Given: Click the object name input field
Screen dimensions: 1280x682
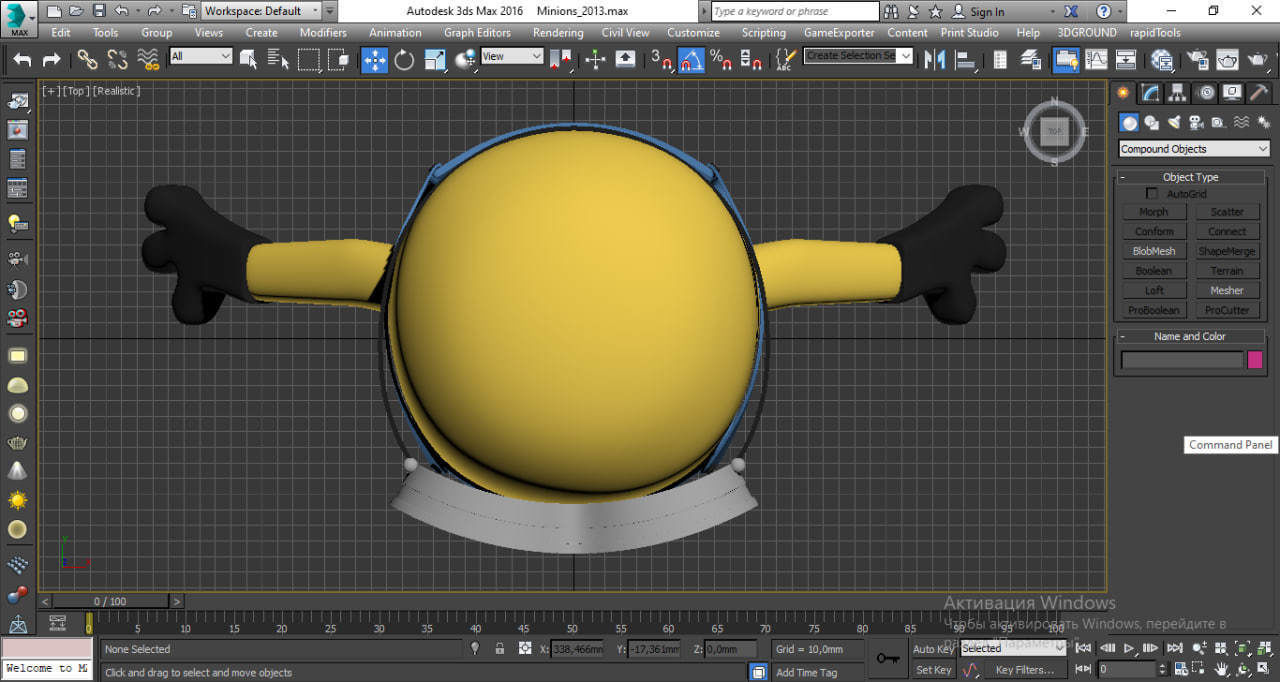Looking at the screenshot, I should [x=1182, y=360].
